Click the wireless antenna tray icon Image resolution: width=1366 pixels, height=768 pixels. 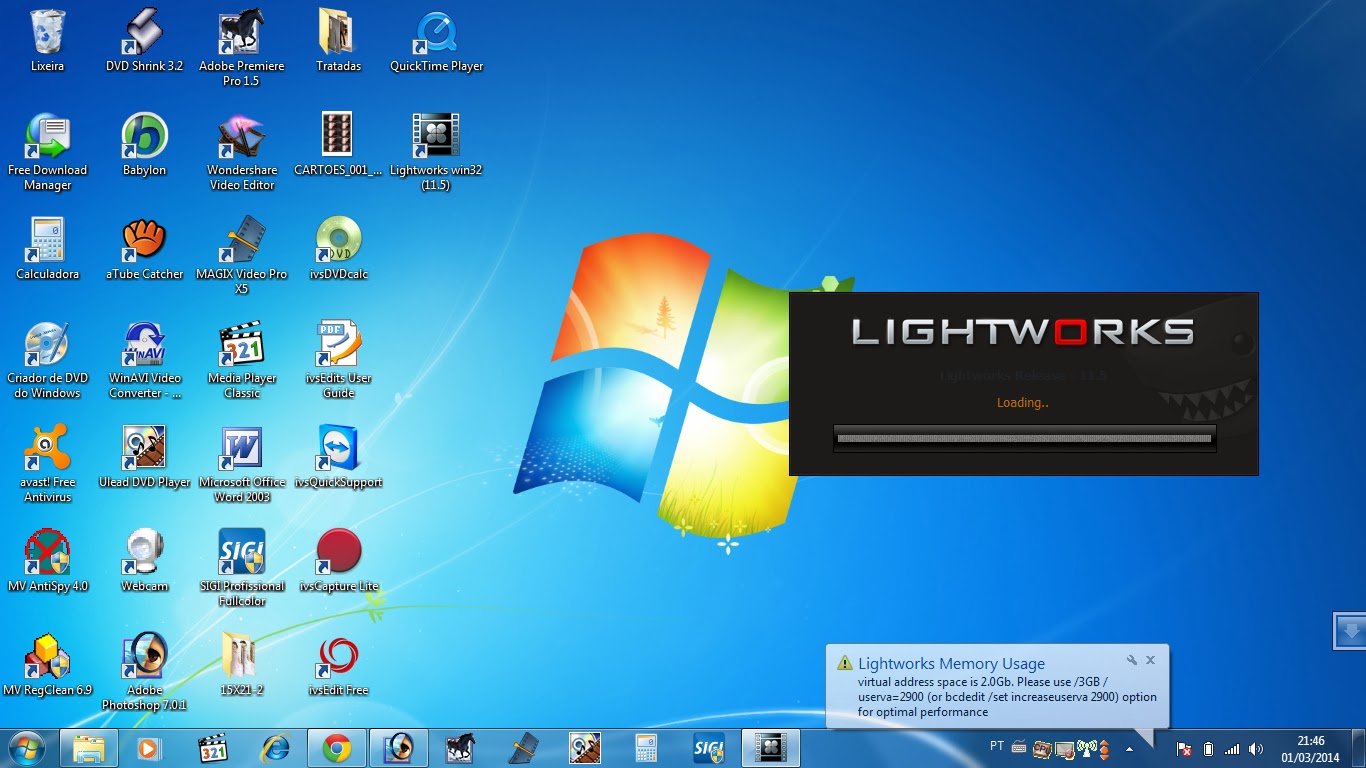point(1086,748)
